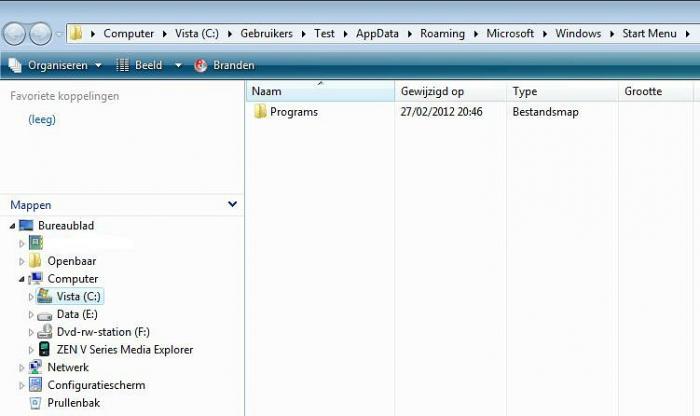The width and height of the screenshot is (700, 416).
Task: Collapse the Bureaublad tree node
Action: coord(12,226)
